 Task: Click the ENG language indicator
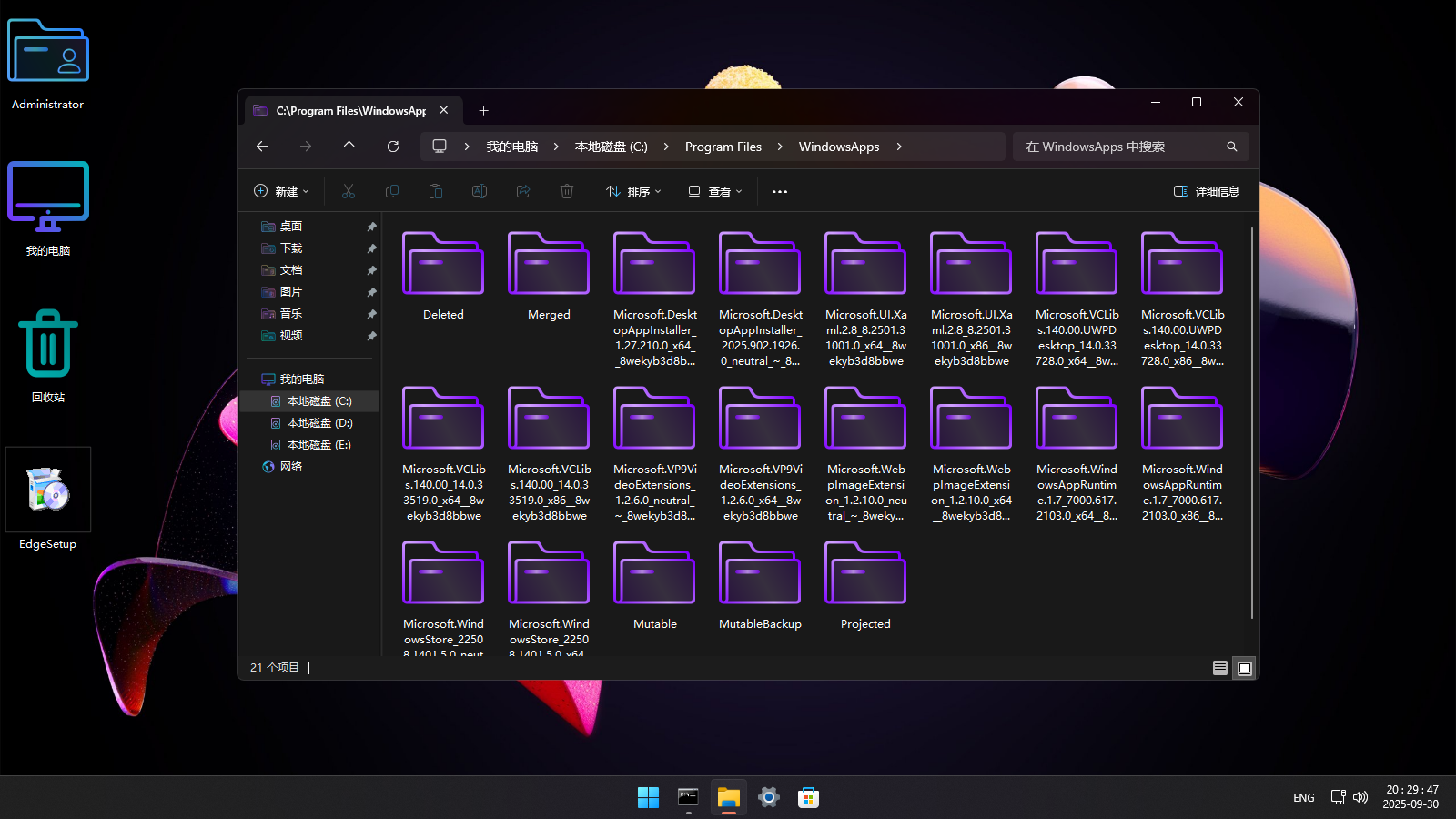tap(1304, 798)
